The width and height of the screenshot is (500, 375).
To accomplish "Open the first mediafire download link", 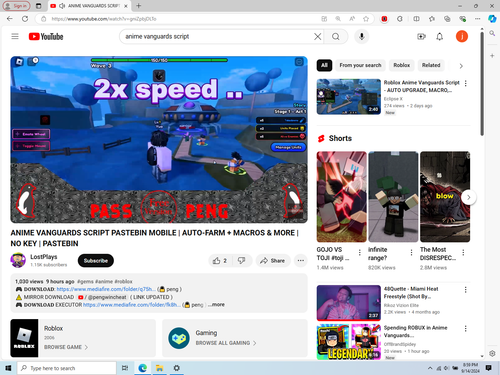I will click(106, 289).
